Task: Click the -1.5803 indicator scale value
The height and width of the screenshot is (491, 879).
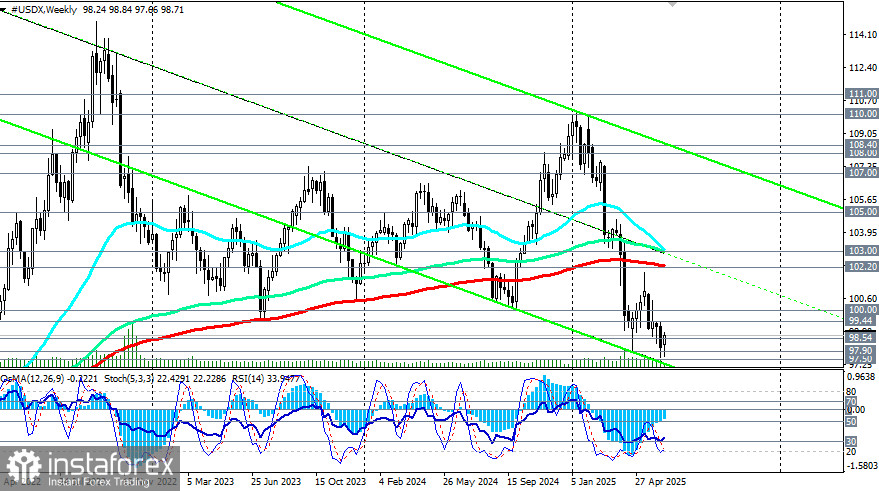Action: pyautogui.click(x=862, y=466)
